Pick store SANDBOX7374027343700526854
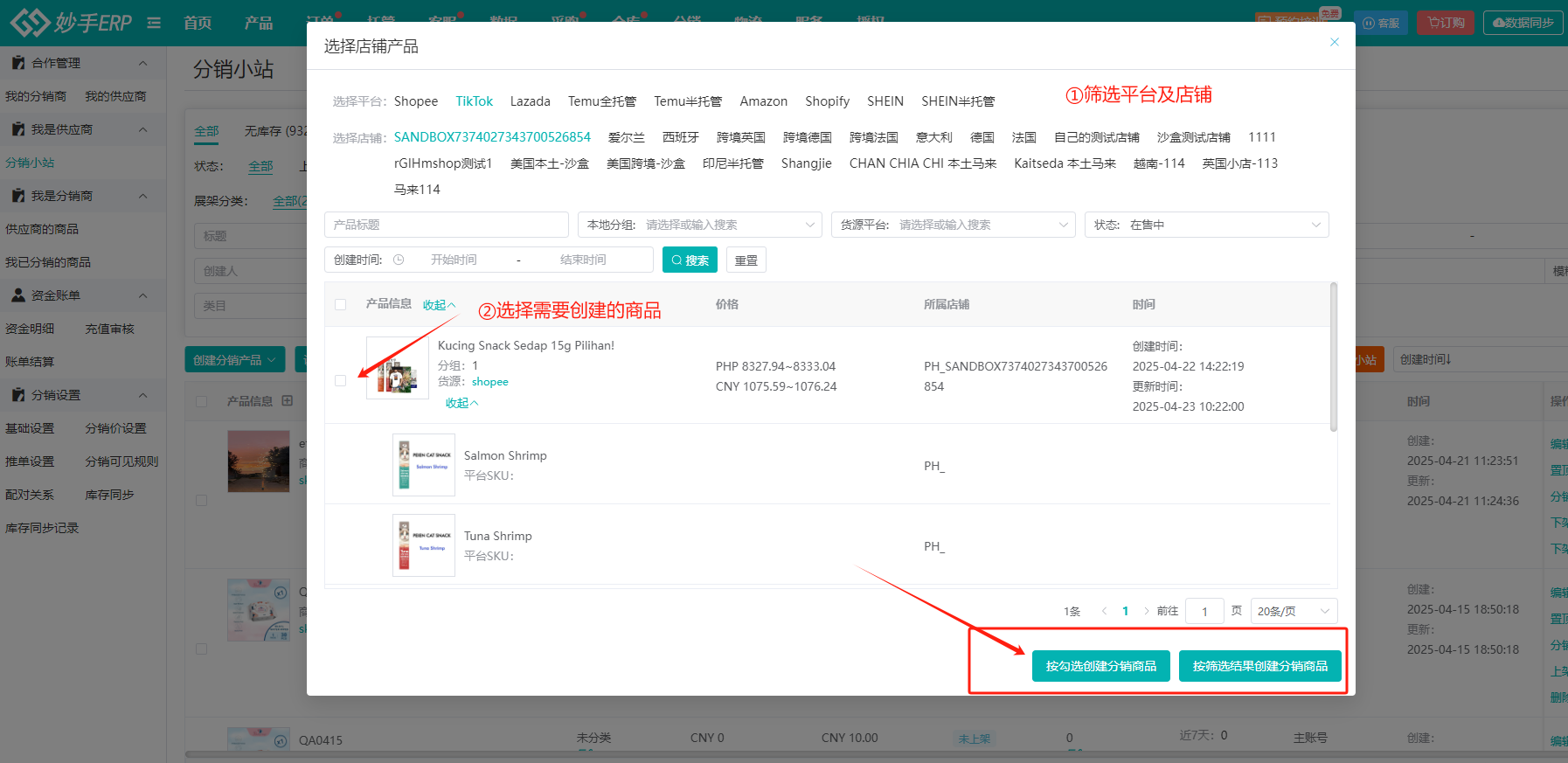This screenshot has height=763, width=1568. tap(492, 137)
